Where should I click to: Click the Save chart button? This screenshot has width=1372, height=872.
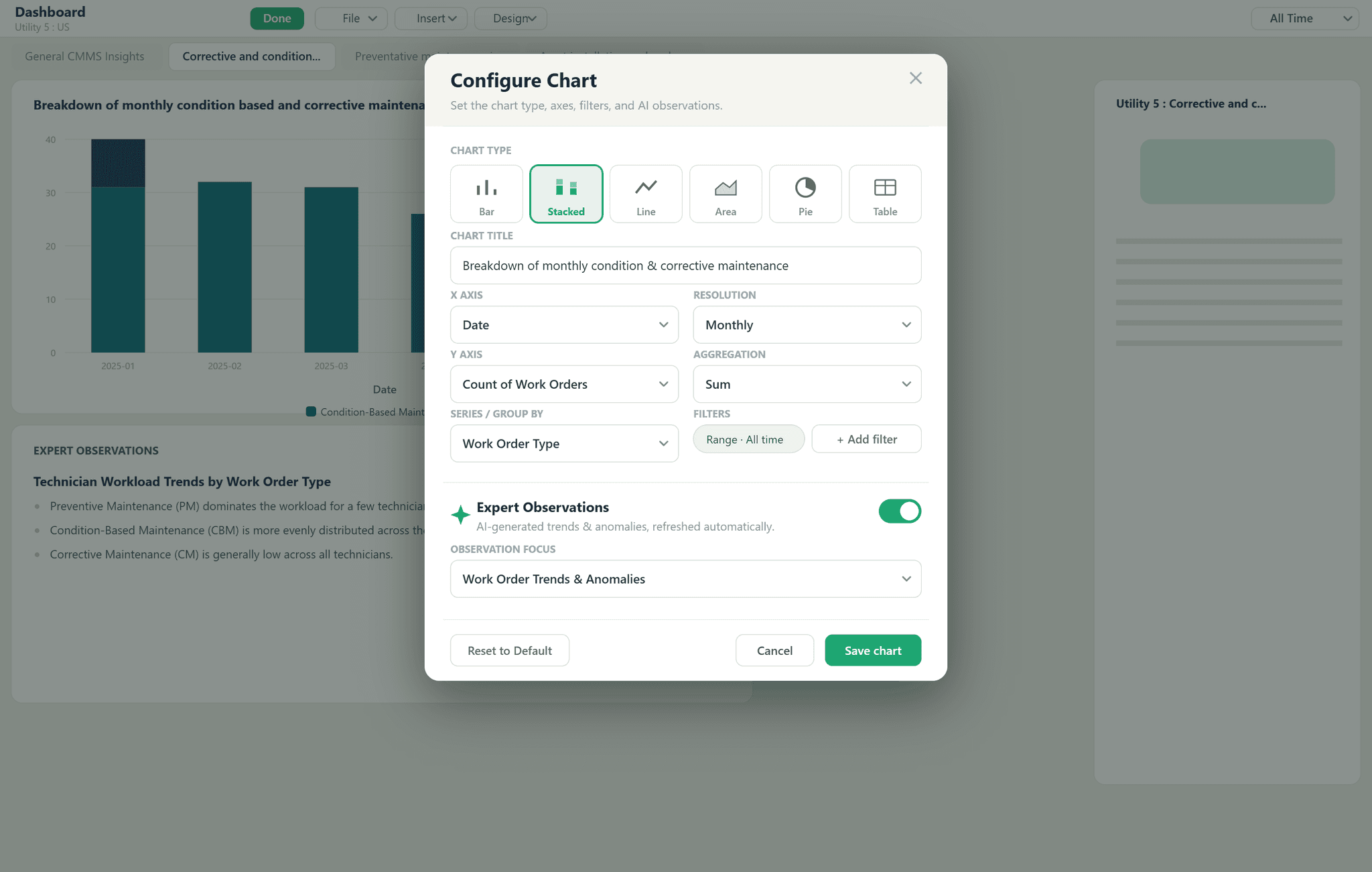click(873, 651)
